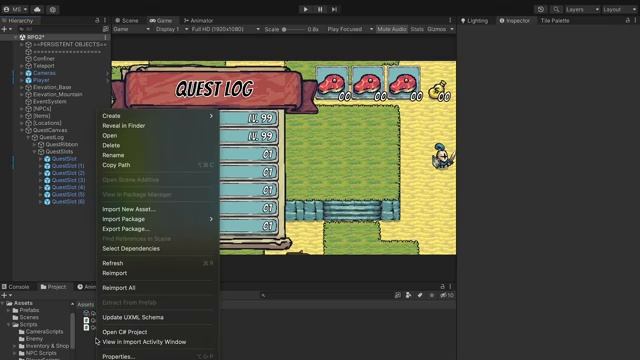
Task: Open the Gizmos dropdown arrow
Action: click(452, 29)
